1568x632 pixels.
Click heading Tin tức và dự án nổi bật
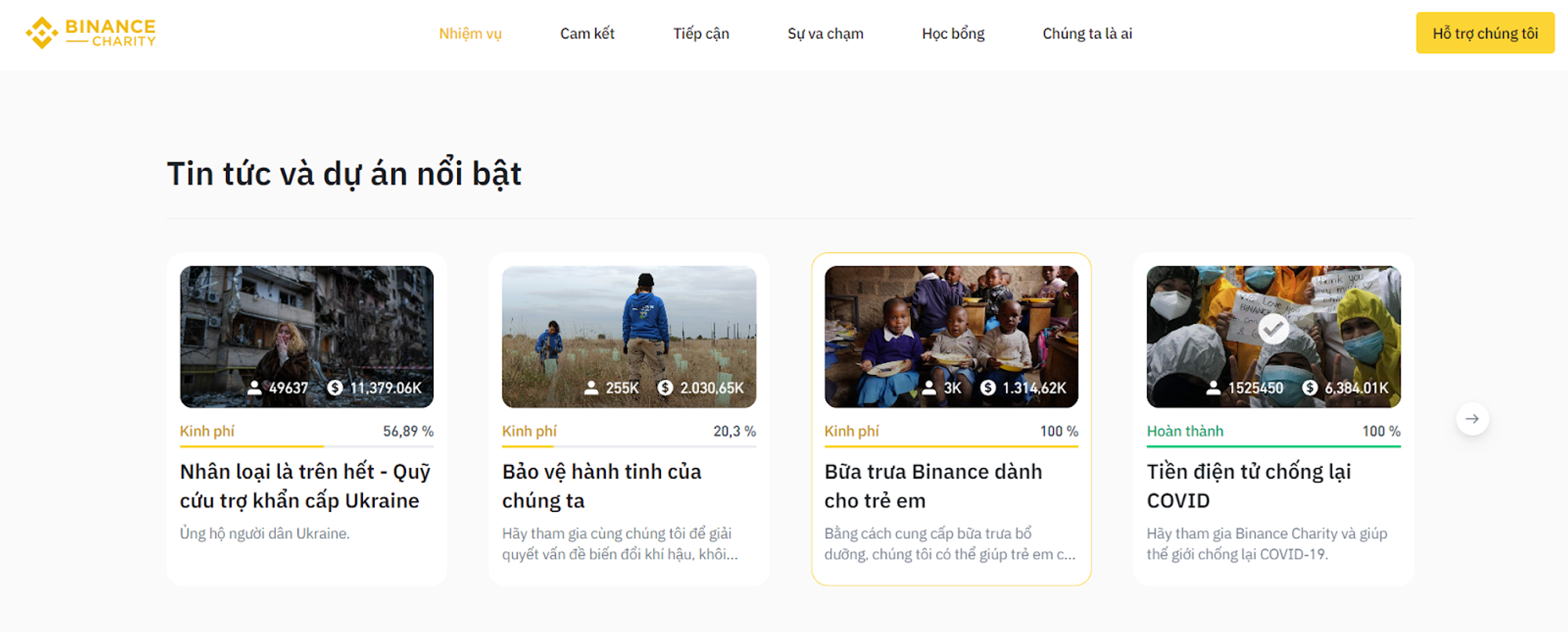click(x=344, y=174)
